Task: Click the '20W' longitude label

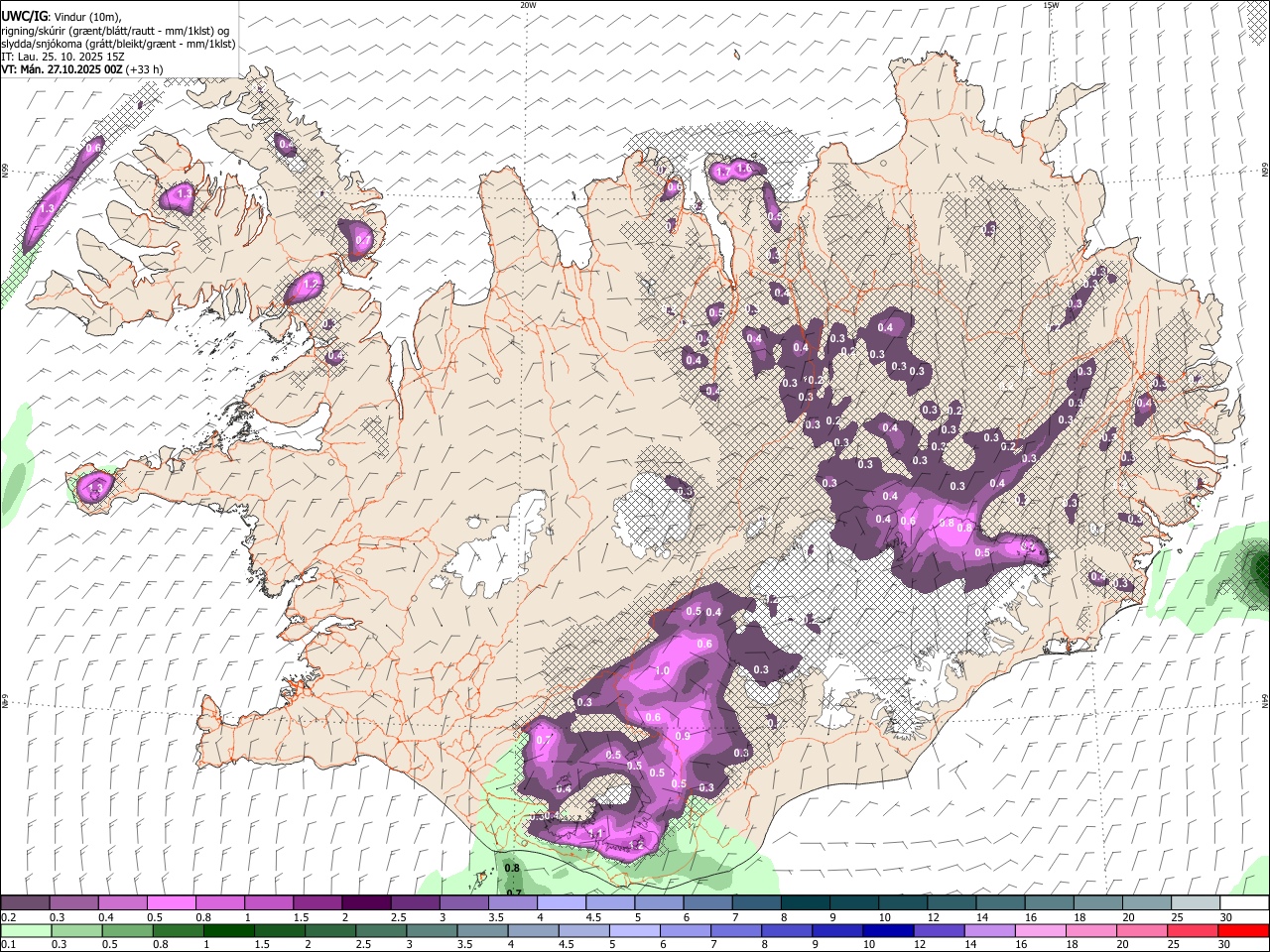Action: tap(528, 5)
